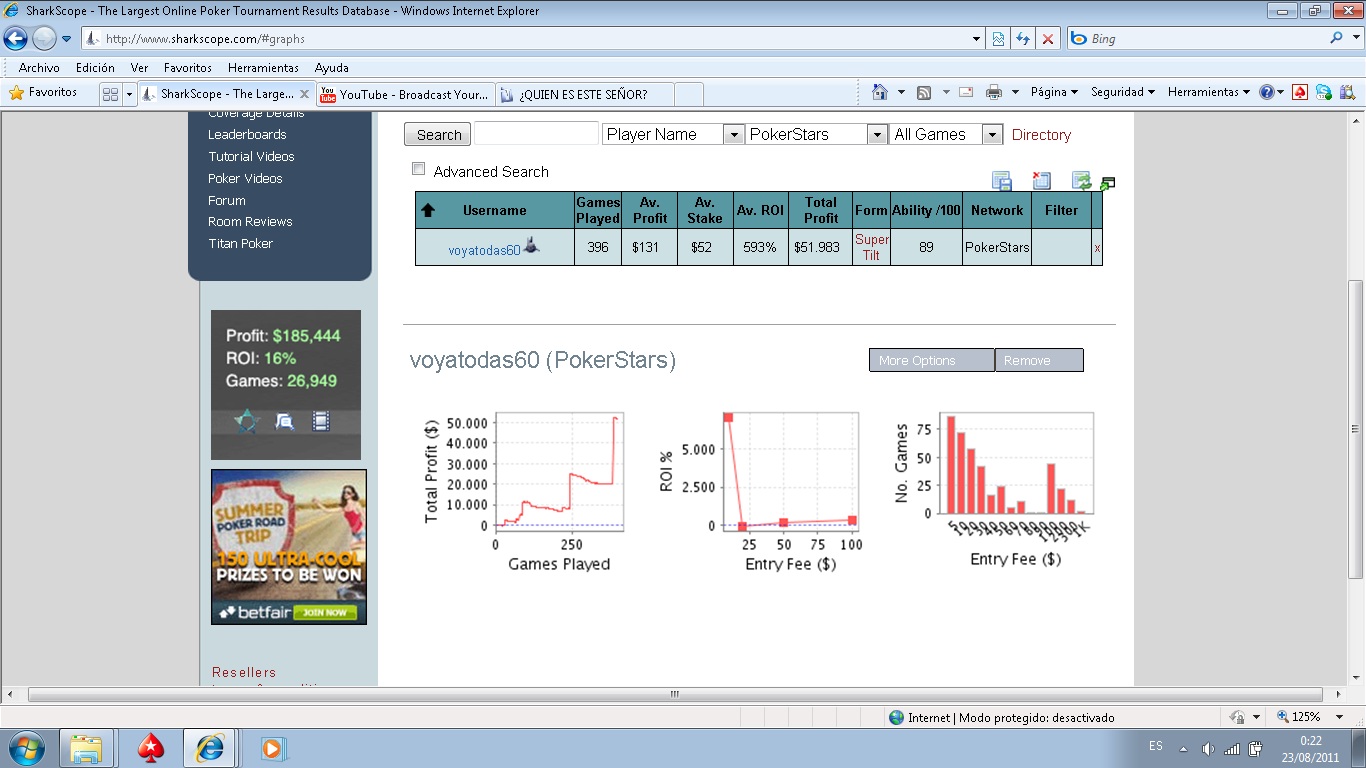Click the browser forward arrow button
1366x768 pixels.
tap(44, 39)
